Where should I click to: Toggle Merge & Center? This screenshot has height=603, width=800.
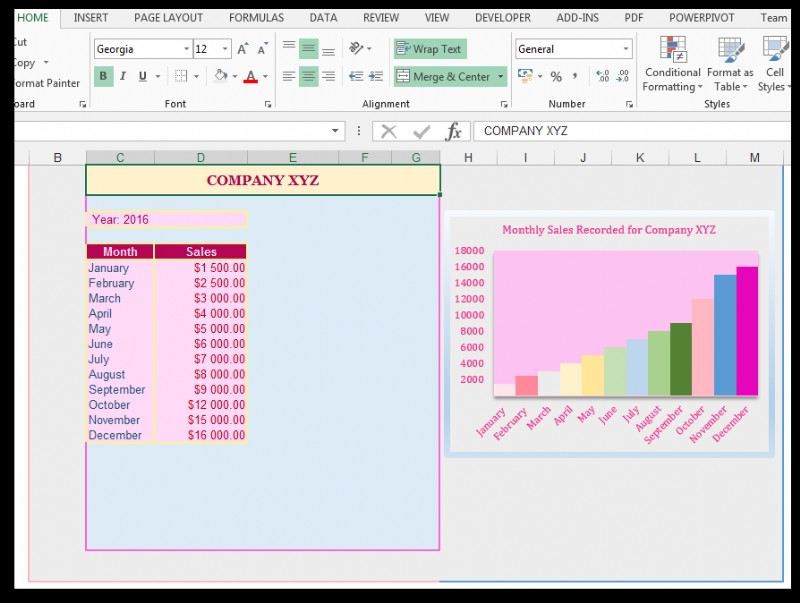[x=444, y=77]
